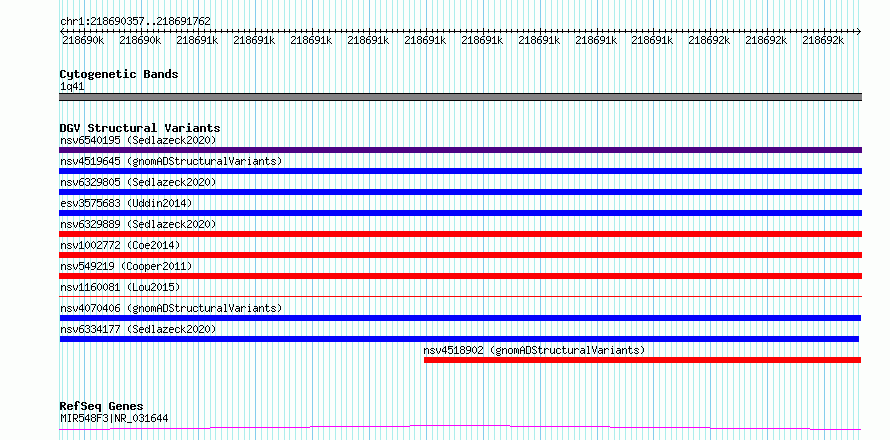Click the short red bar under nsv4518902
890x440 pixels.
click(x=643, y=360)
